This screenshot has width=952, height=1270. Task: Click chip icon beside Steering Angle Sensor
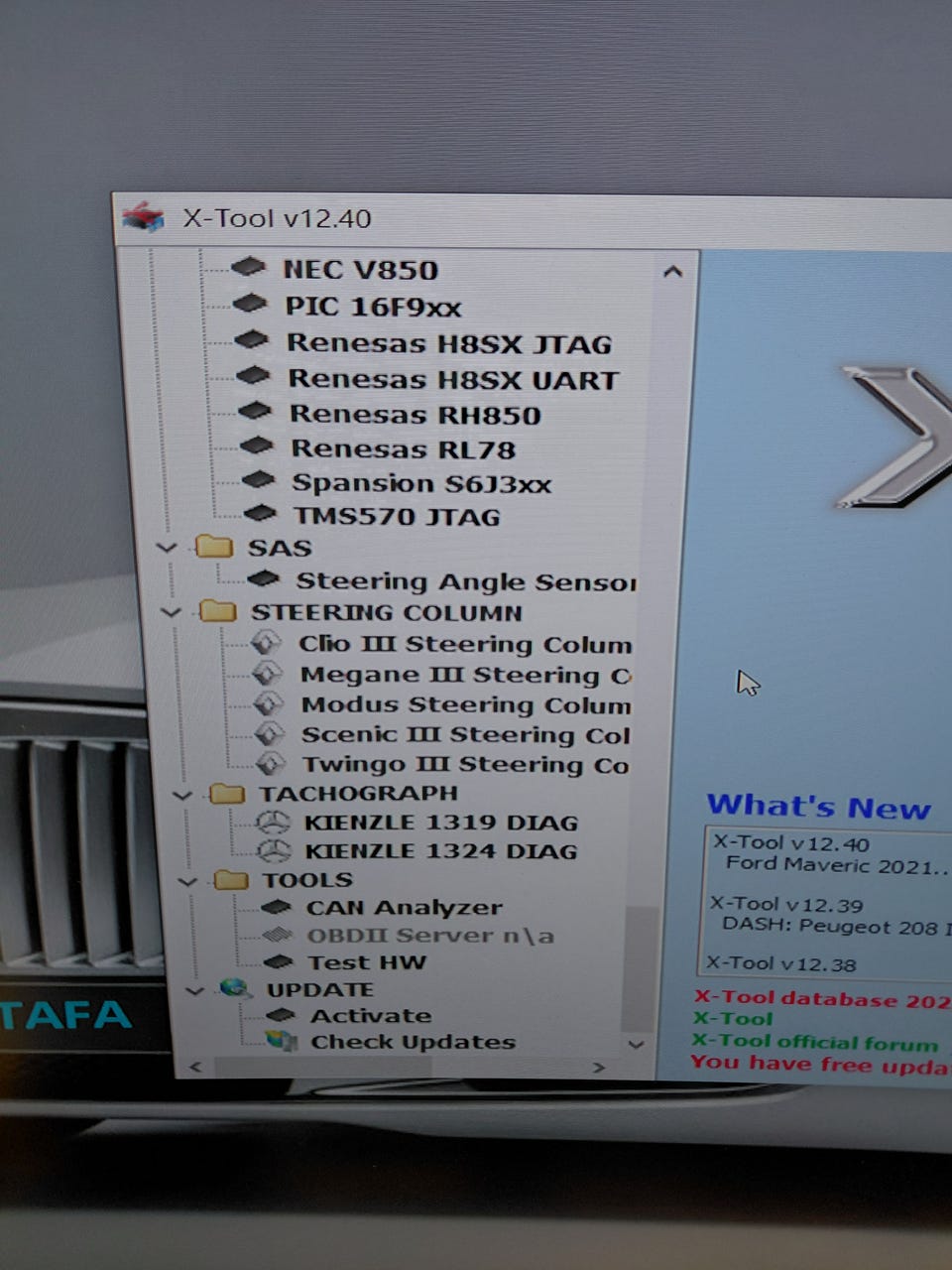coord(264,577)
